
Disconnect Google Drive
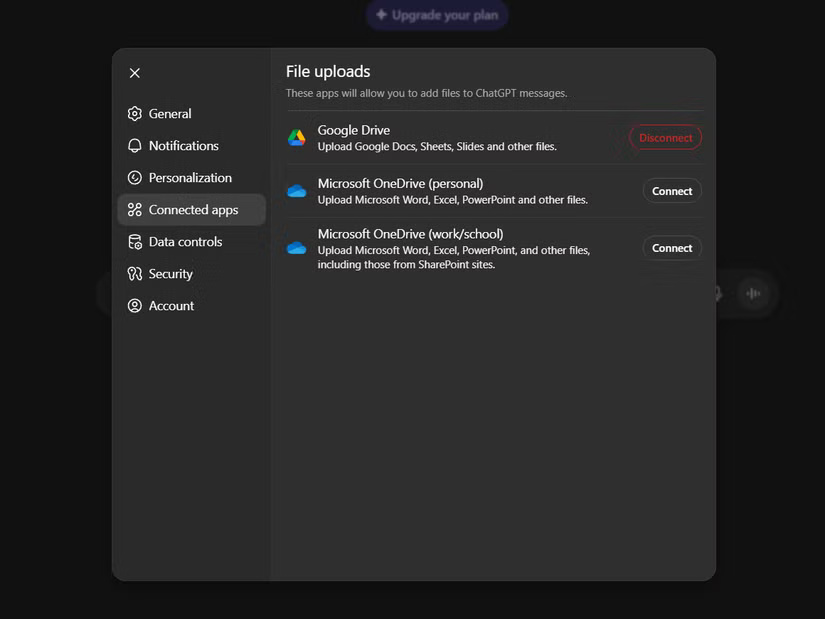[664, 136]
